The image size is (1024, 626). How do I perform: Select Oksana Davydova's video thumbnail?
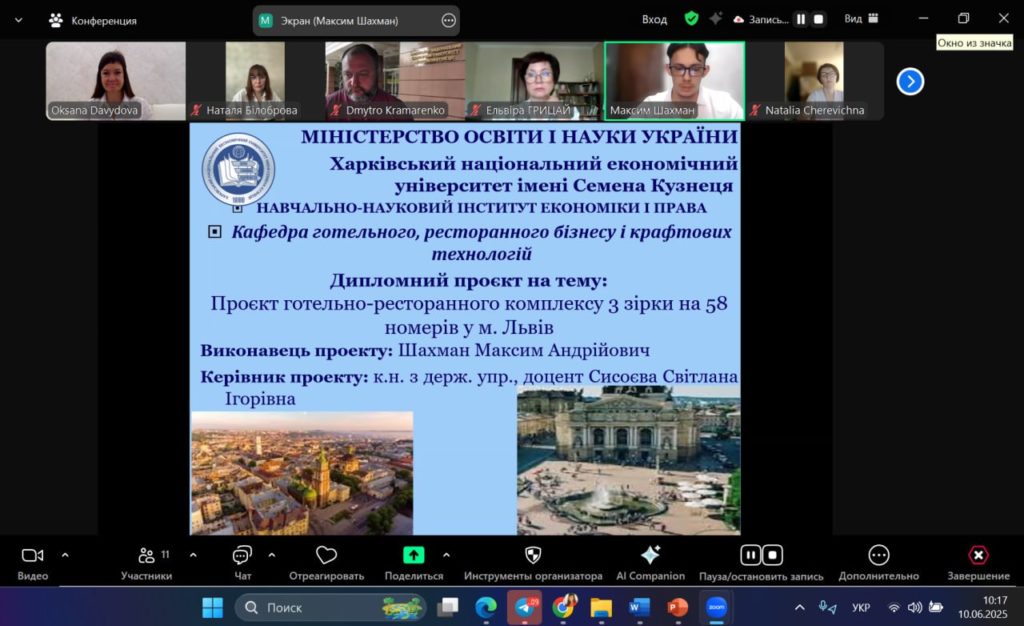pos(115,80)
